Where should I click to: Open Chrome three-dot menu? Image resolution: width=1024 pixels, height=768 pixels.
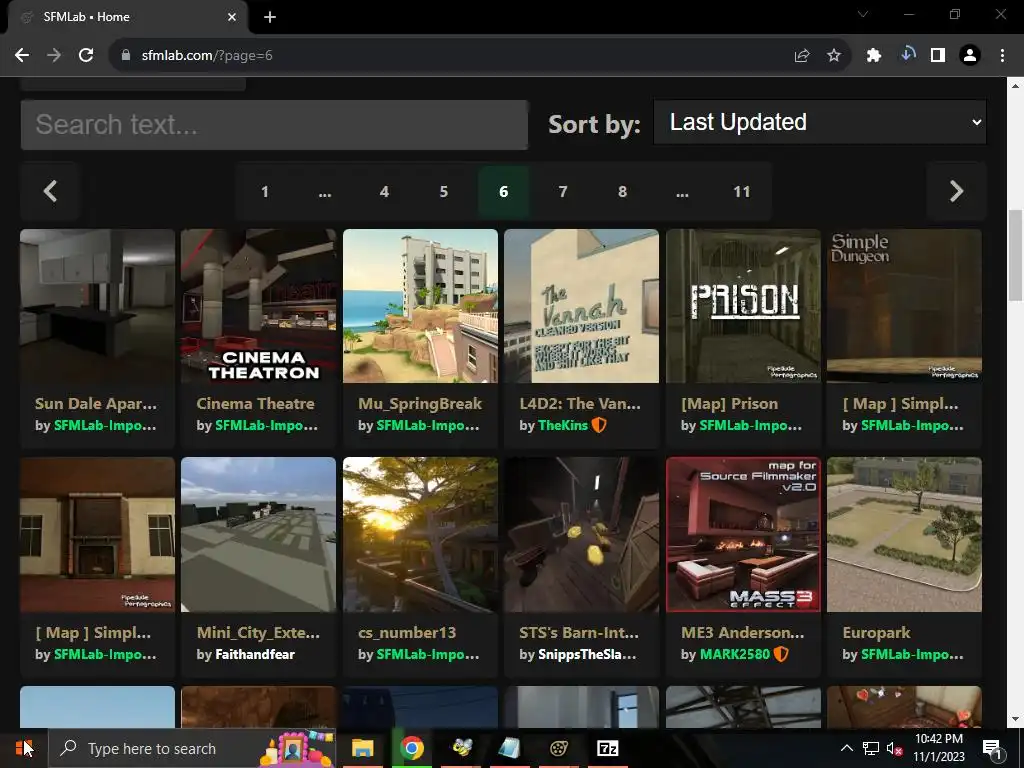pos(1002,56)
